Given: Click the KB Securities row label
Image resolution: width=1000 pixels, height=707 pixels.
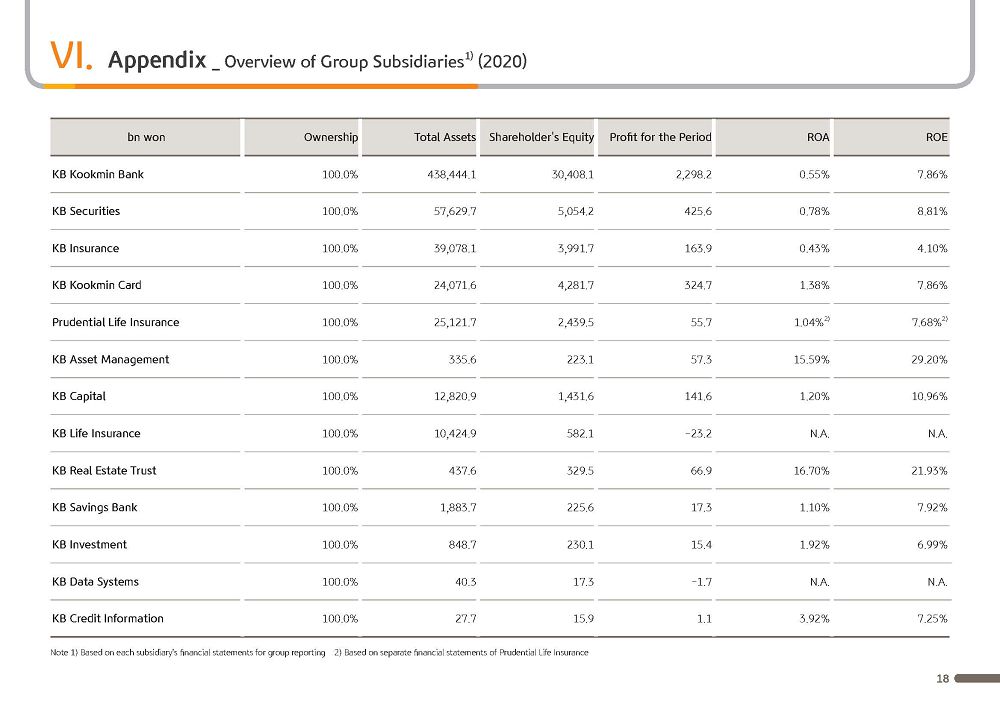Looking at the screenshot, I should pos(86,211).
